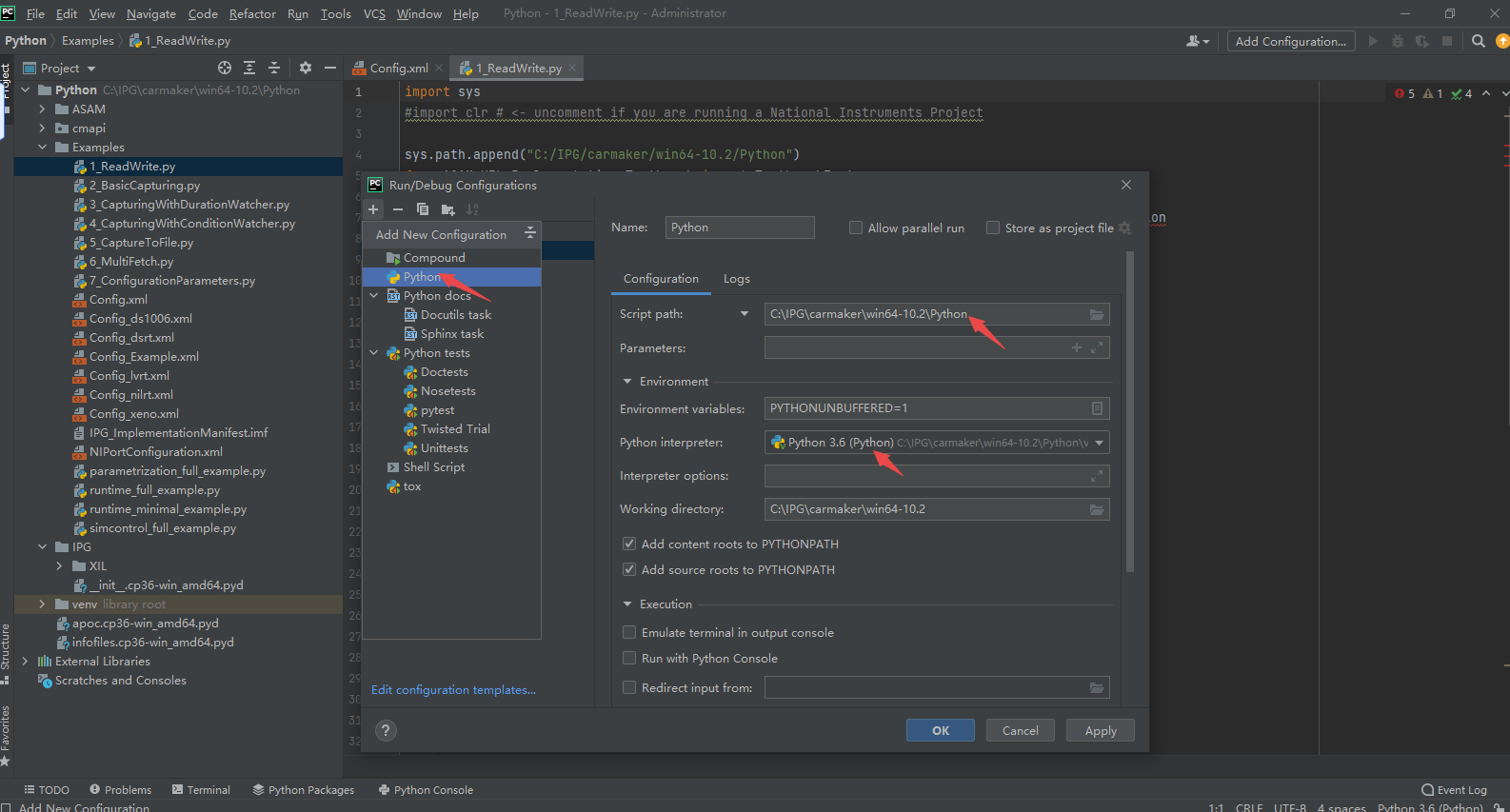Select pytest configuration type
1510x812 pixels.
click(438, 410)
